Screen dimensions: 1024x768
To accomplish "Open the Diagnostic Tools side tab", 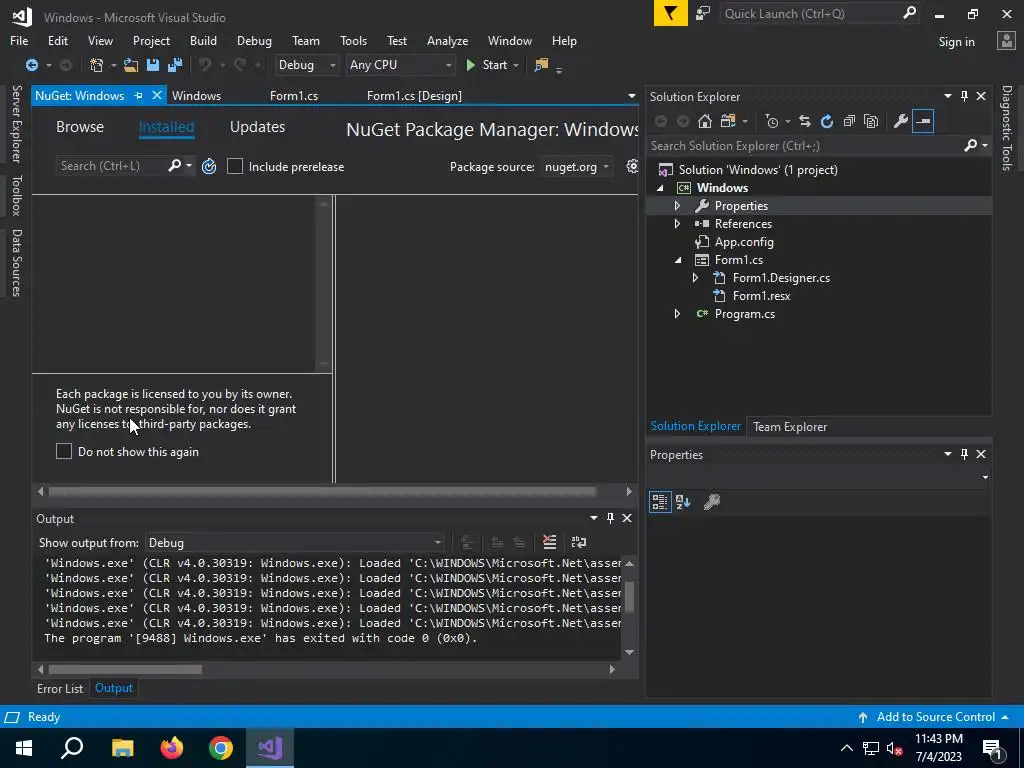I will pyautogui.click(x=1007, y=128).
